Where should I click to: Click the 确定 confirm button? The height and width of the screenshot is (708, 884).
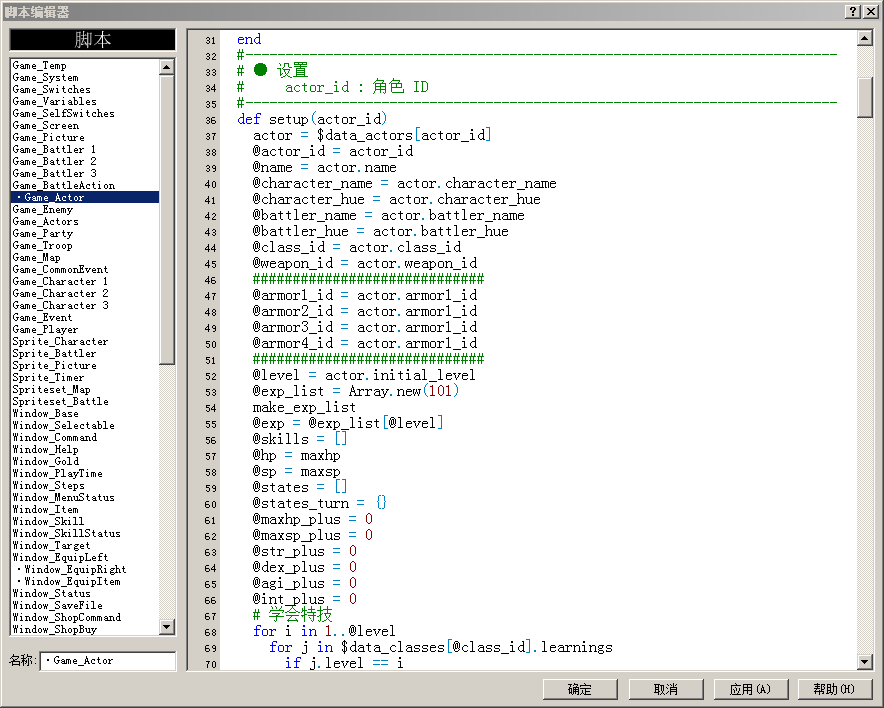580,689
